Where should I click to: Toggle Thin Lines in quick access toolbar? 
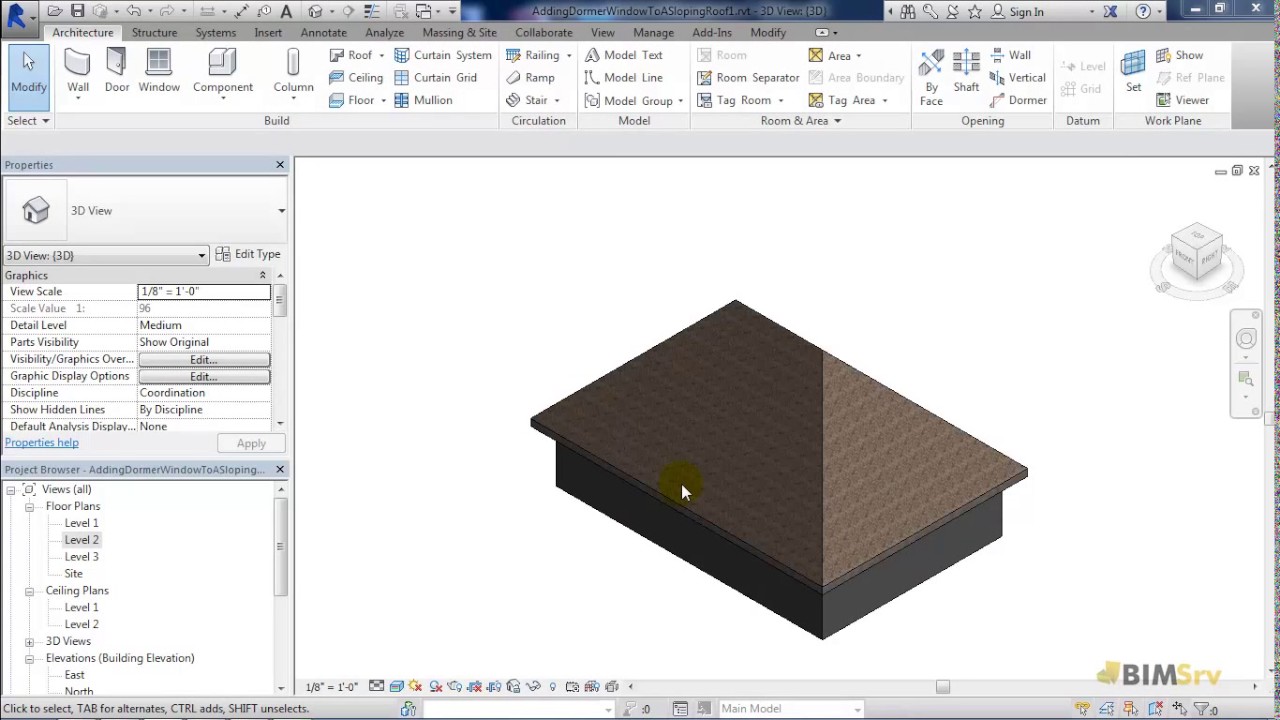pyautogui.click(x=371, y=11)
